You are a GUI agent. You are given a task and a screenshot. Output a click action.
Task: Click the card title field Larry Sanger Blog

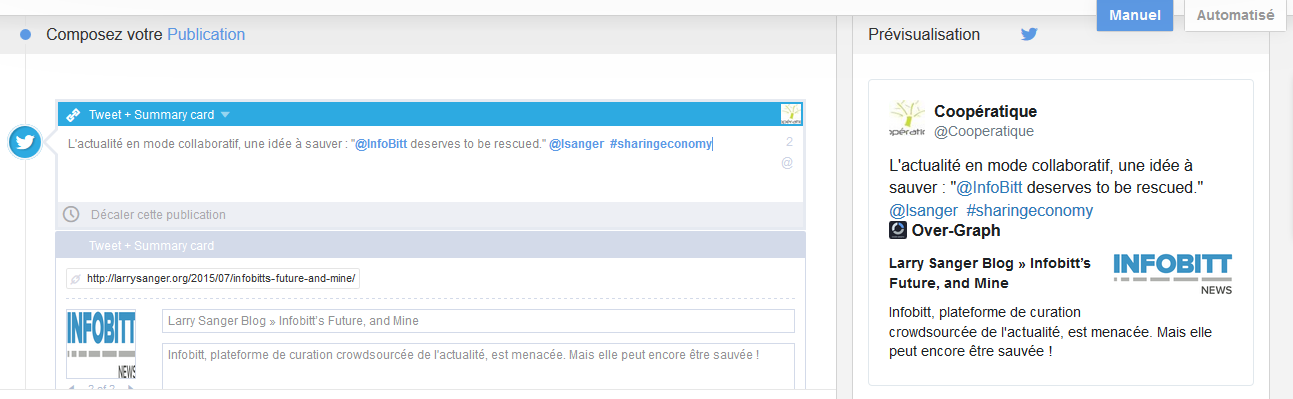point(478,321)
